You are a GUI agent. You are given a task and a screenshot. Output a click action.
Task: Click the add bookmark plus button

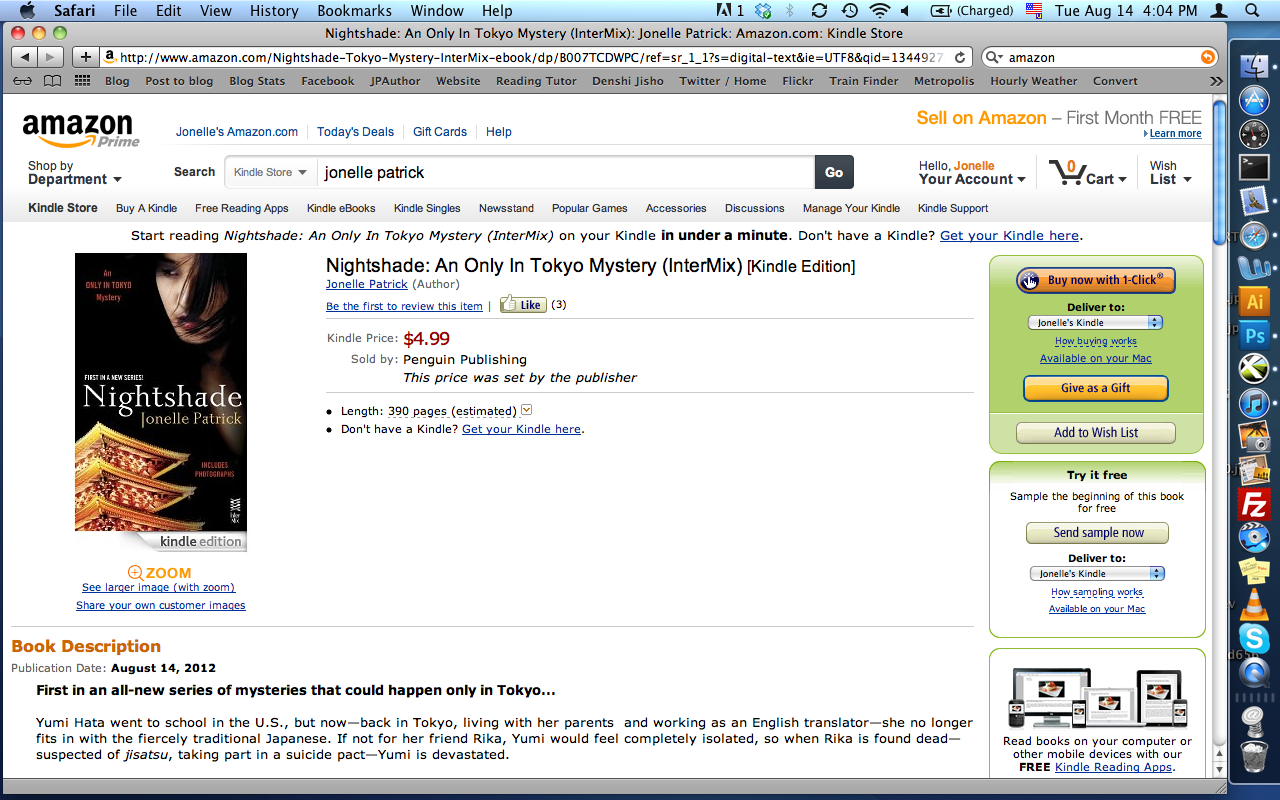coord(86,57)
